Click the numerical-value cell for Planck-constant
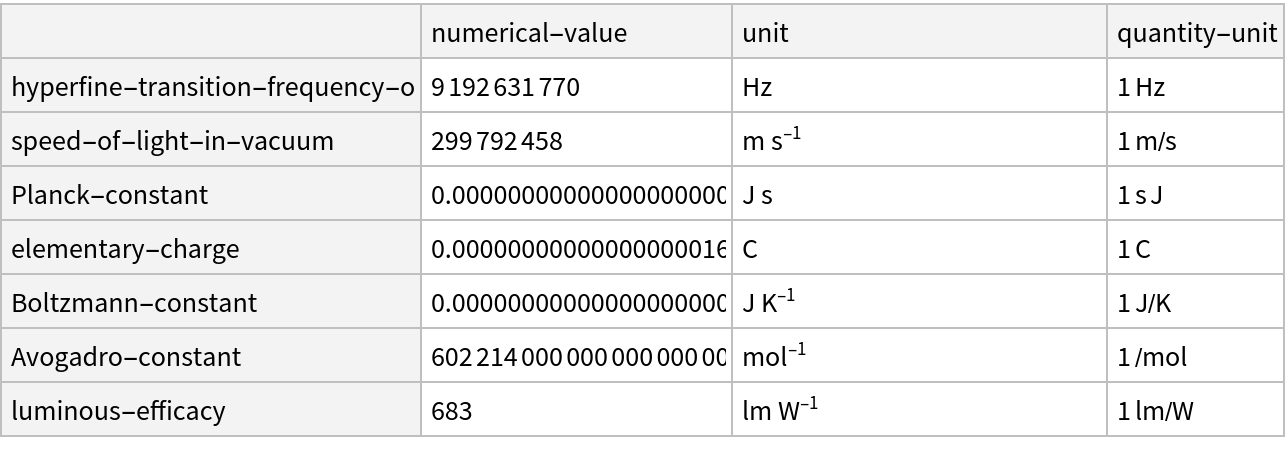The height and width of the screenshot is (470, 1286). (576, 194)
